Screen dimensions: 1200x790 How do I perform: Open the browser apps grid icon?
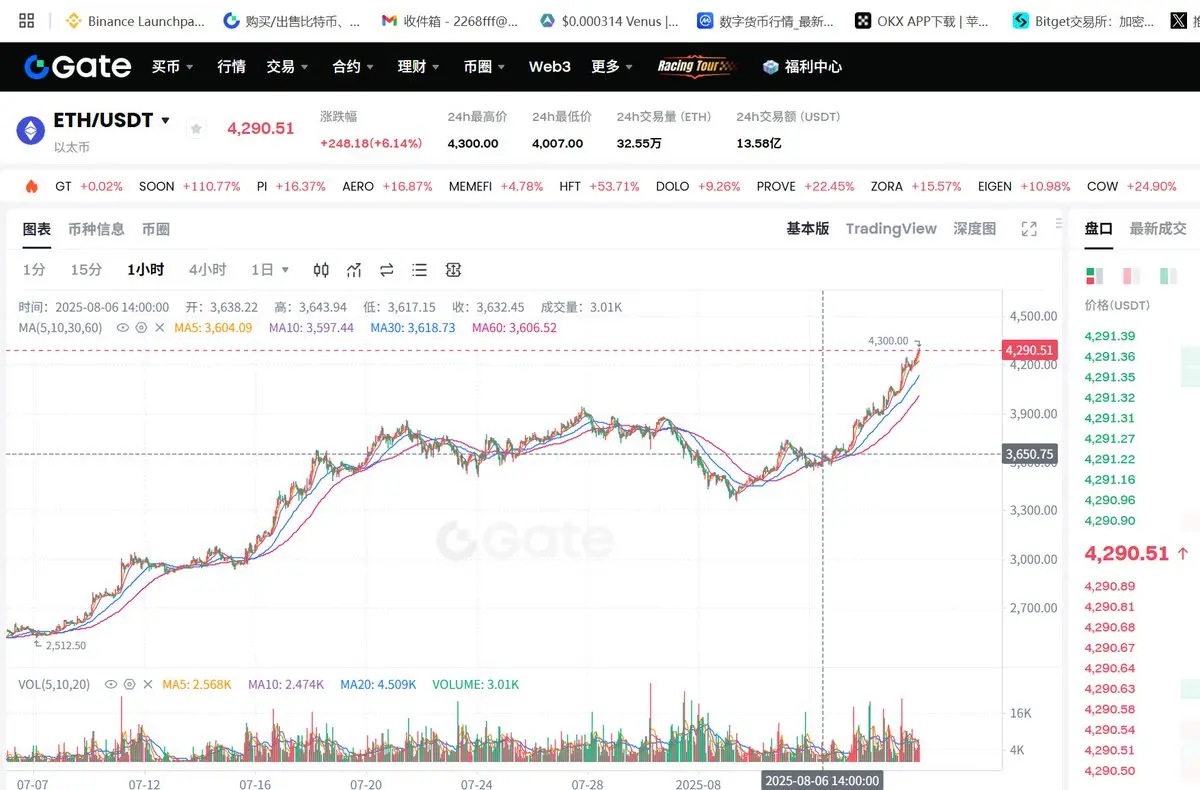[27, 20]
